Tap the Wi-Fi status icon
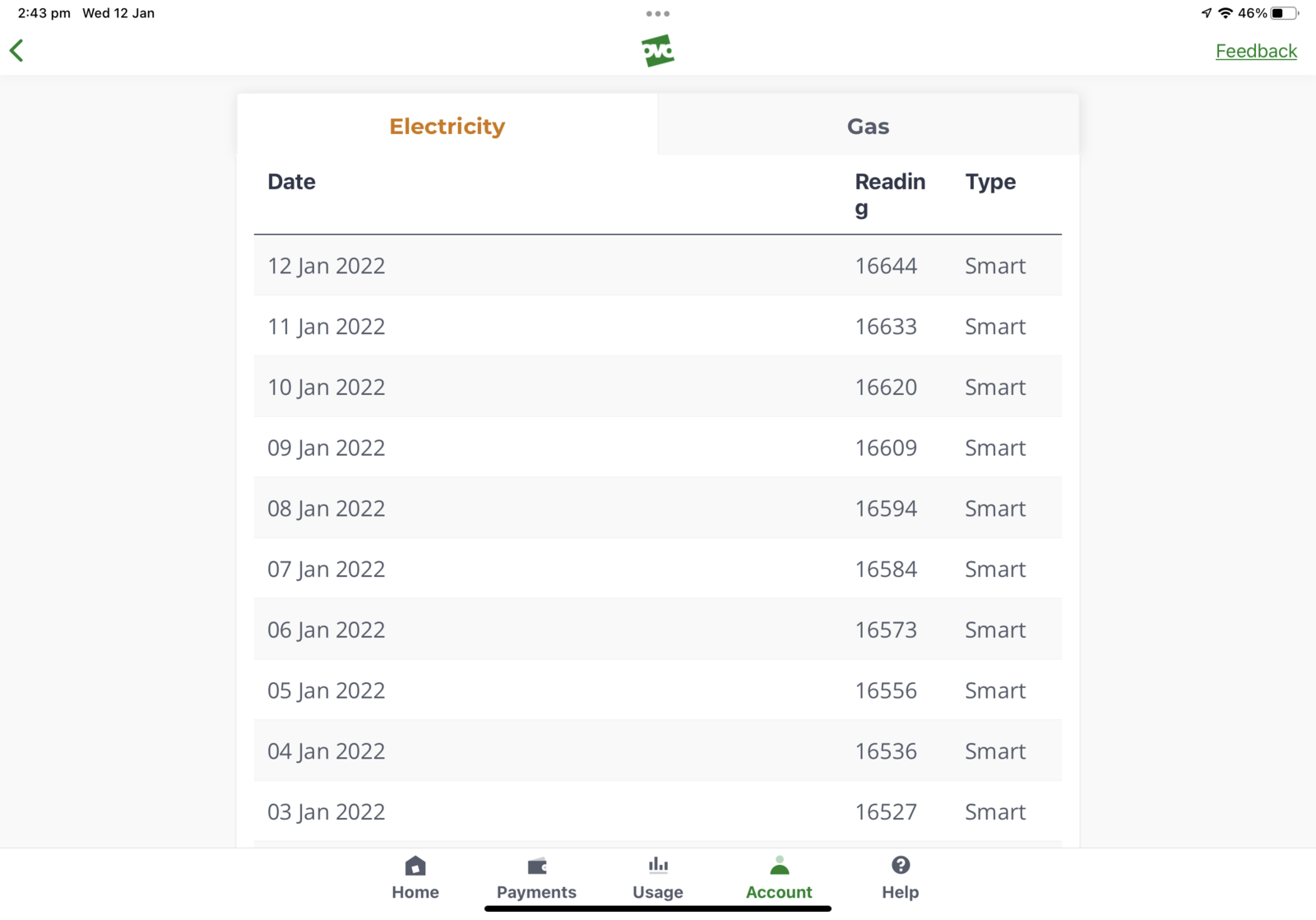The width and height of the screenshot is (1316, 920). click(1226, 13)
